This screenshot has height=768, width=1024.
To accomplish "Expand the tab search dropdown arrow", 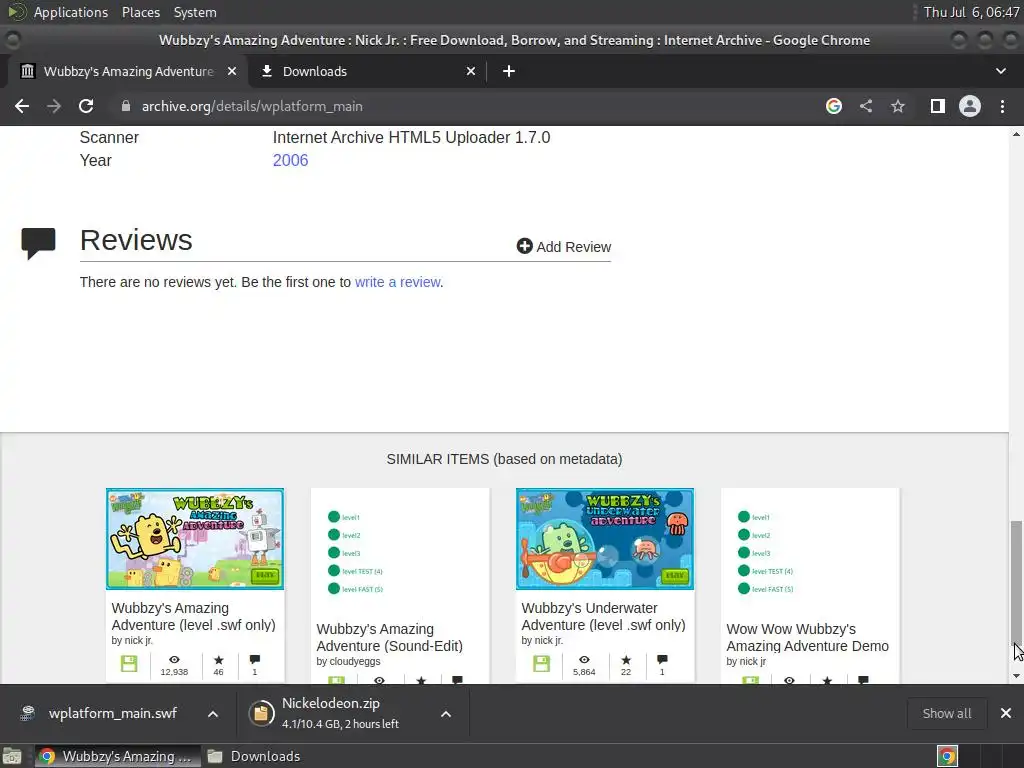I will (1000, 71).
